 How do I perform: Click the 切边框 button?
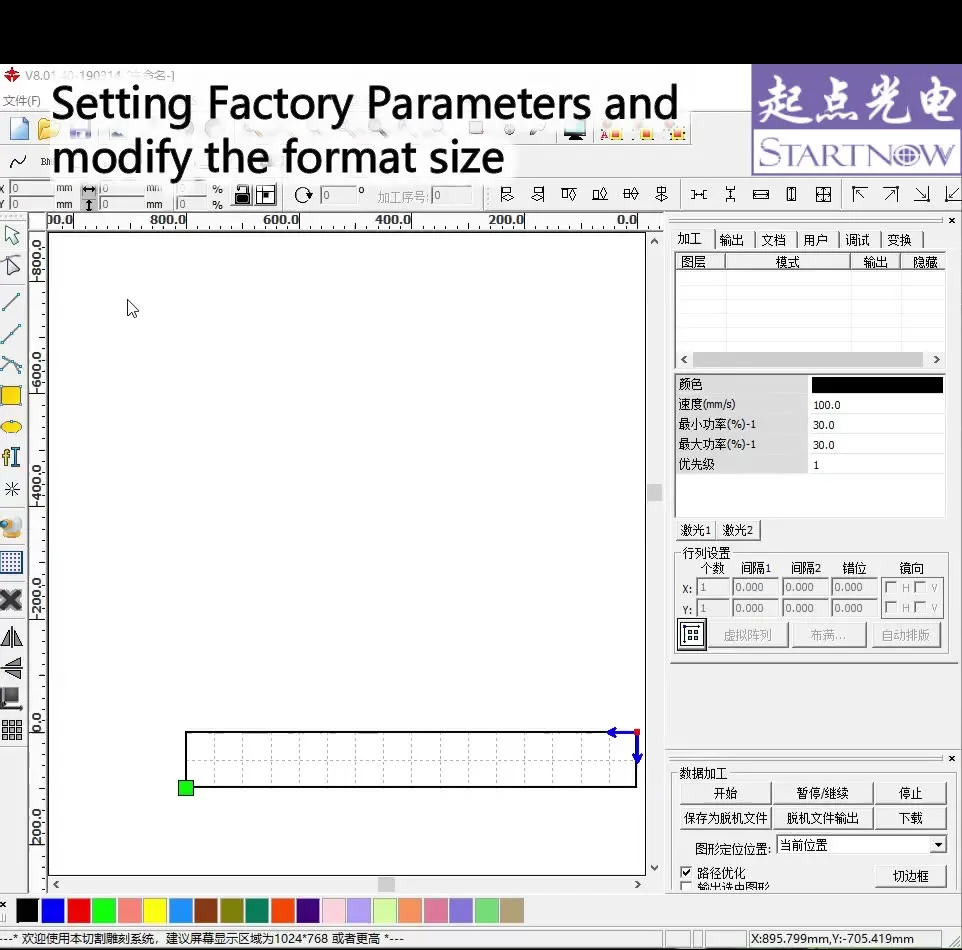[x=910, y=876]
